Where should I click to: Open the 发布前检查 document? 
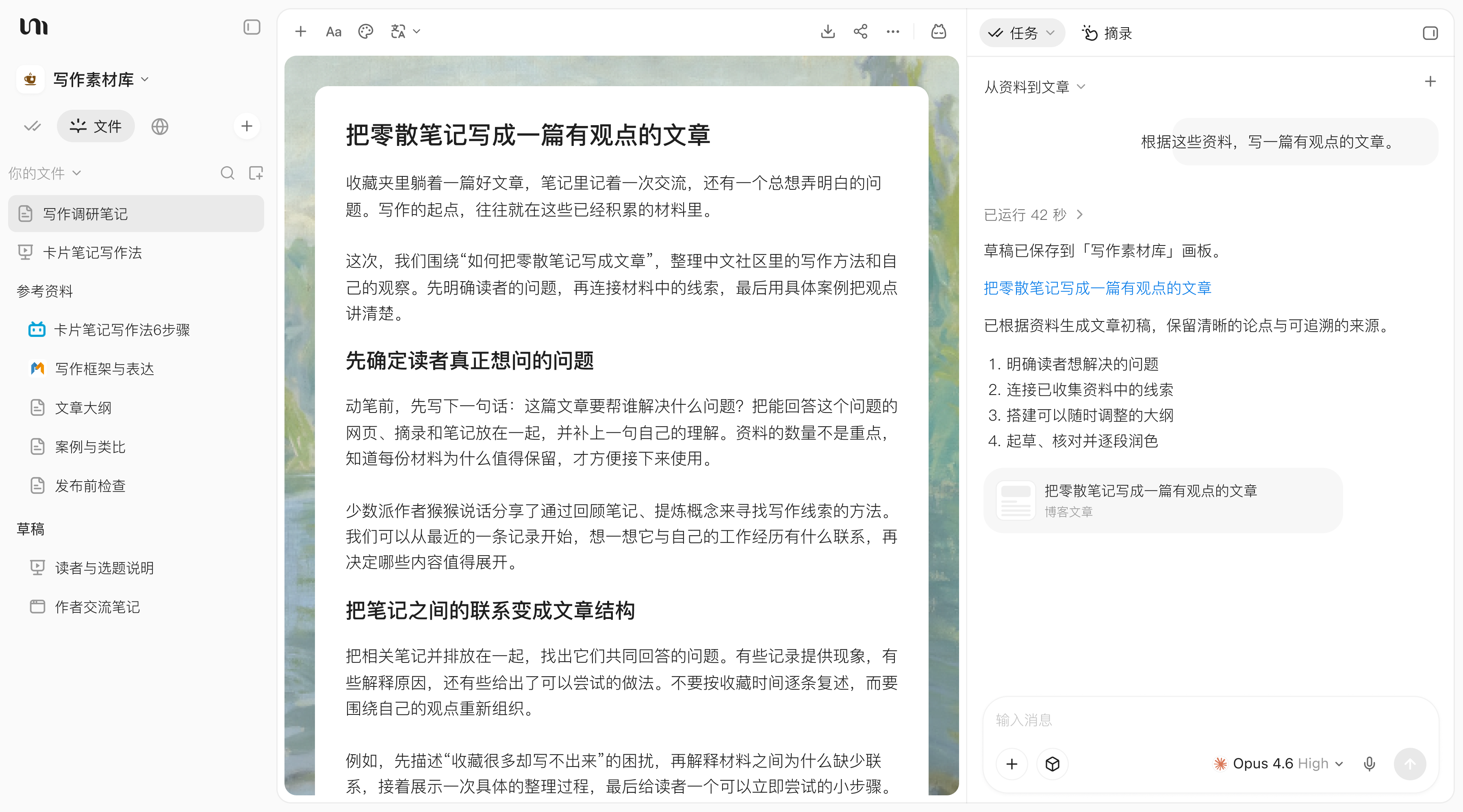(136, 486)
